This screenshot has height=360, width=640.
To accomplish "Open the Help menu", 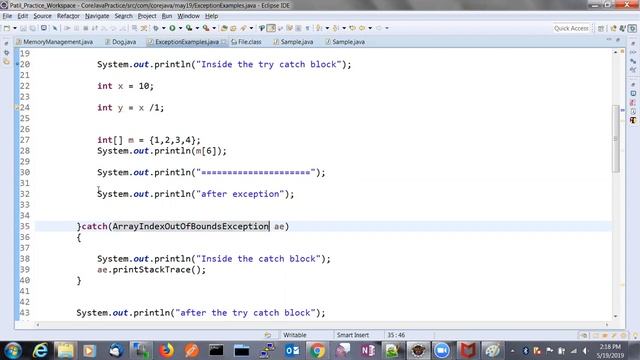I will click(211, 16).
